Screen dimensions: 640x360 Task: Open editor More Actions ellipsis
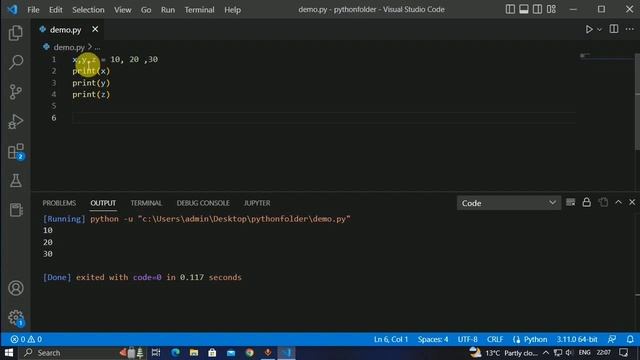[x=630, y=29]
